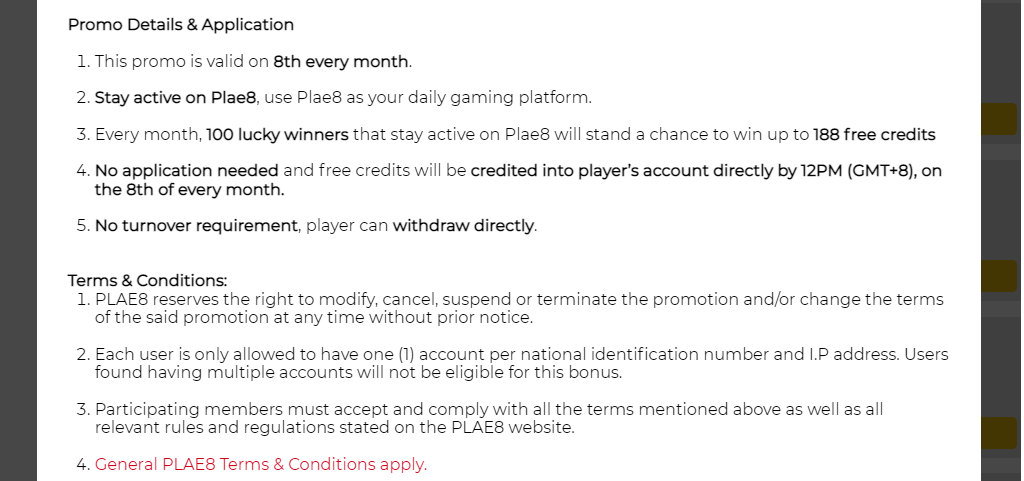Click the top yellow button behind the modal

coord(1000,120)
